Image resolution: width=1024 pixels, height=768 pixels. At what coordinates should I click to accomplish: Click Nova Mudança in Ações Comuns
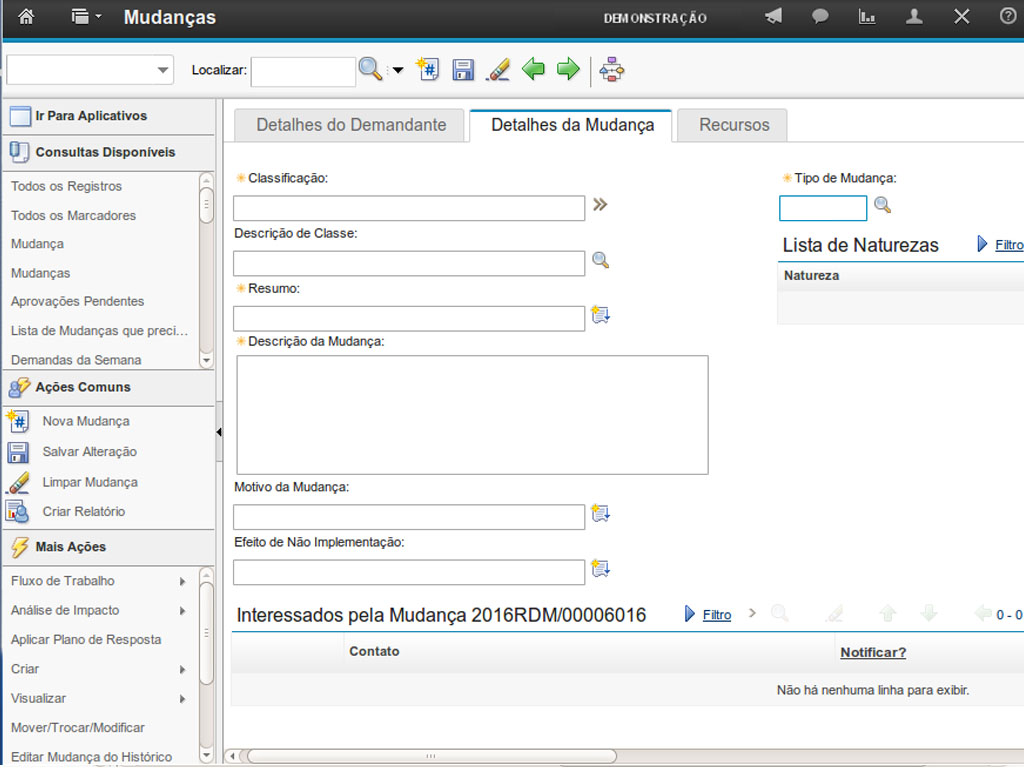(85, 421)
